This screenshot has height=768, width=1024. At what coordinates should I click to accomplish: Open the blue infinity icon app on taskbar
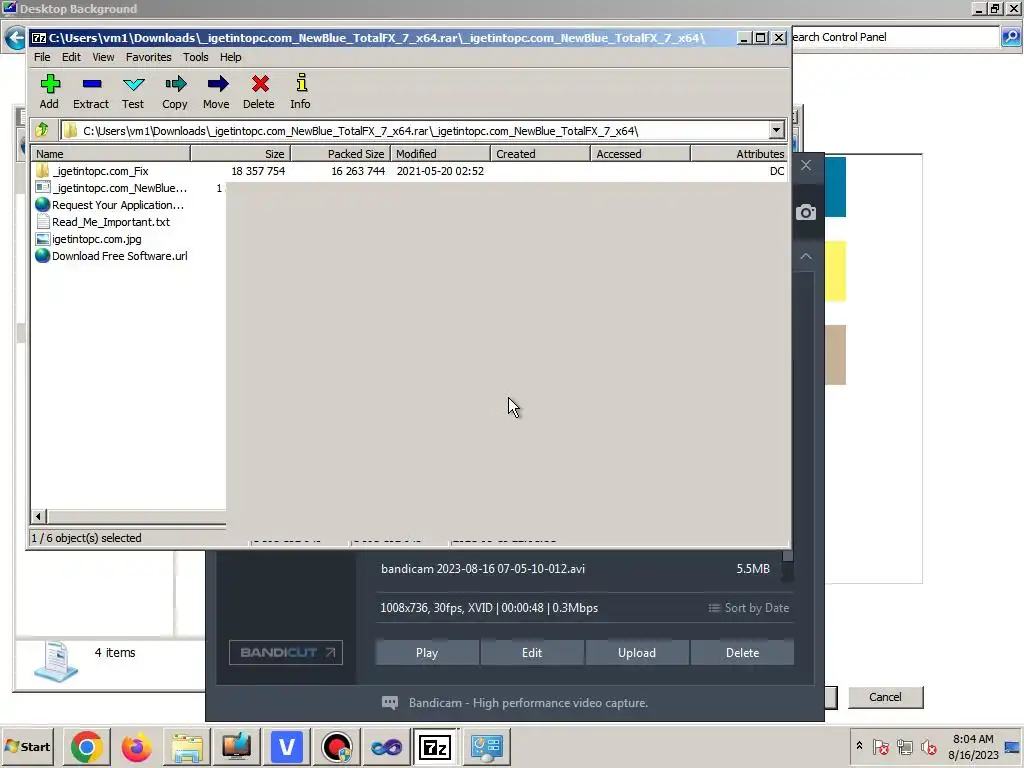387,747
